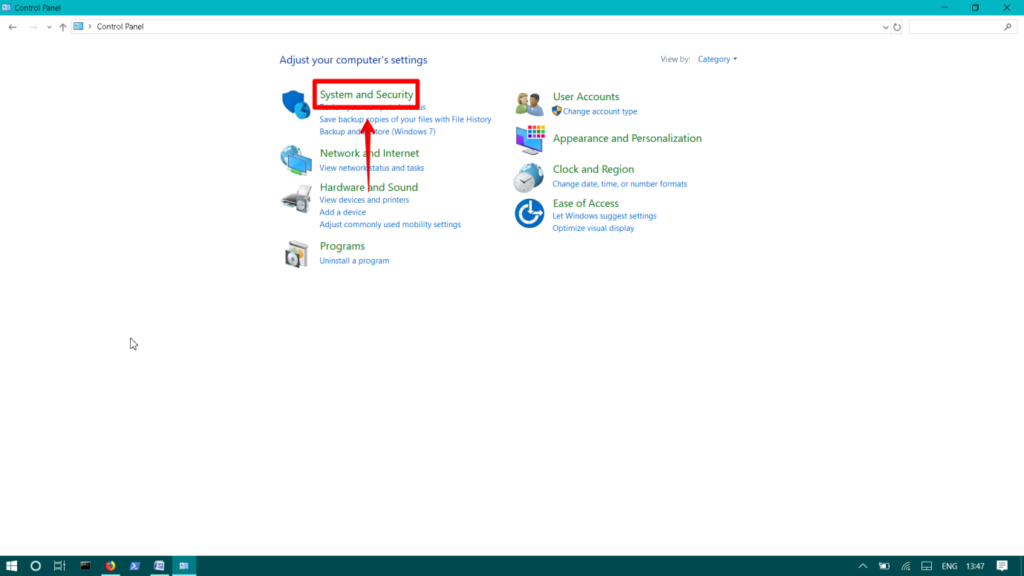Click the Ease of Access blue icon
This screenshot has width=1024, height=576.
(529, 214)
